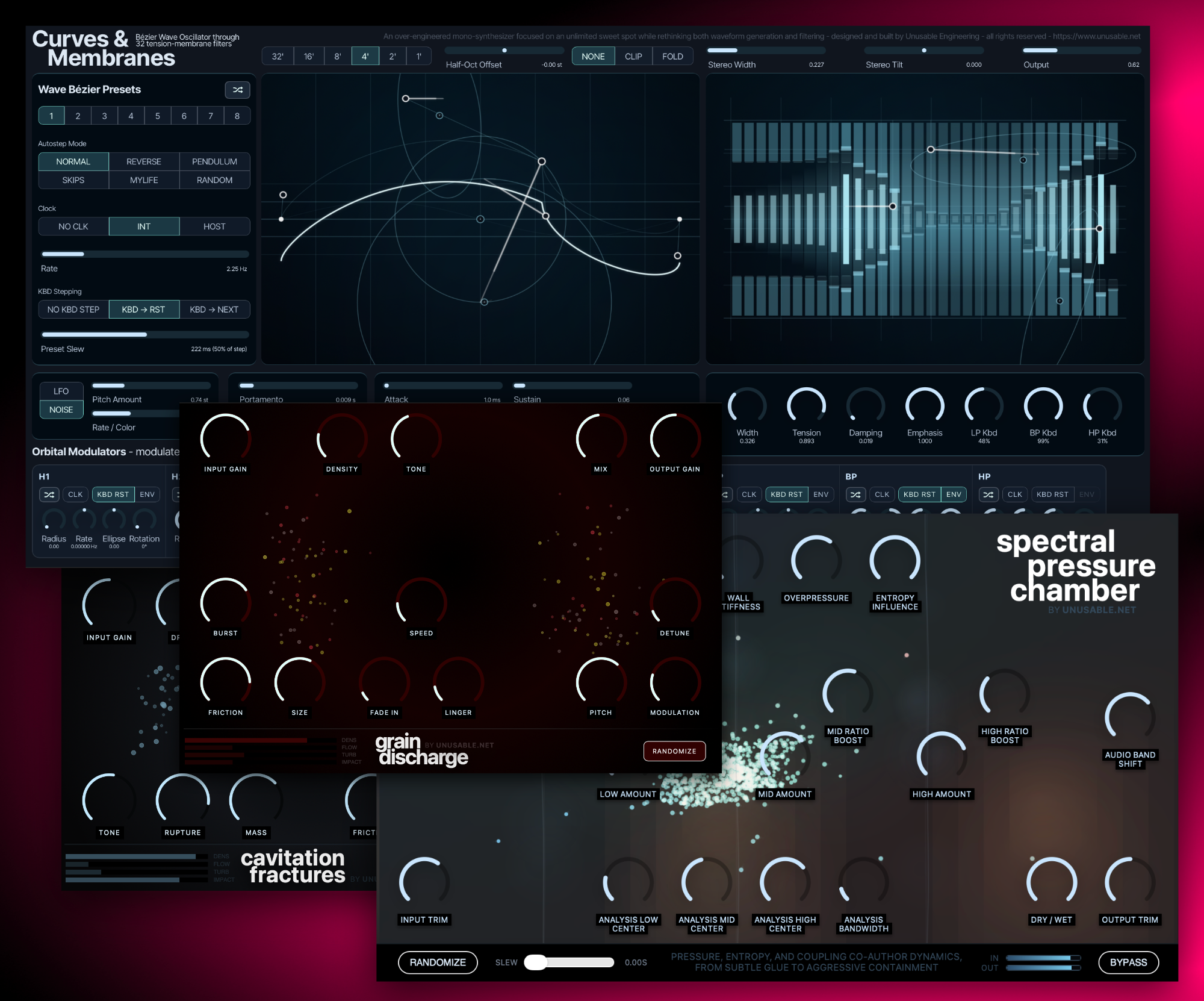This screenshot has height=1001, width=1204.
Task: Set Autostep Mode to PENDULUM
Action: (214, 161)
